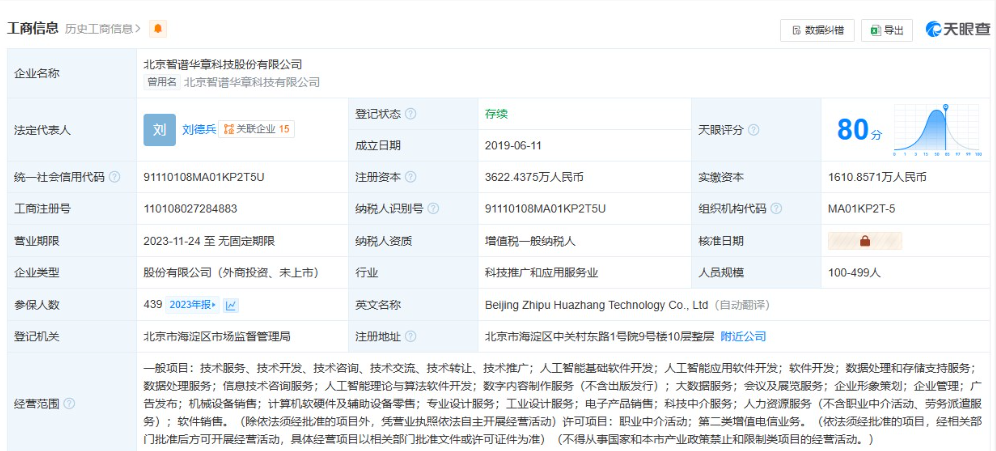996x451 pixels.
Task: Open legal representative 刘德兵 link
Action: click(x=199, y=130)
